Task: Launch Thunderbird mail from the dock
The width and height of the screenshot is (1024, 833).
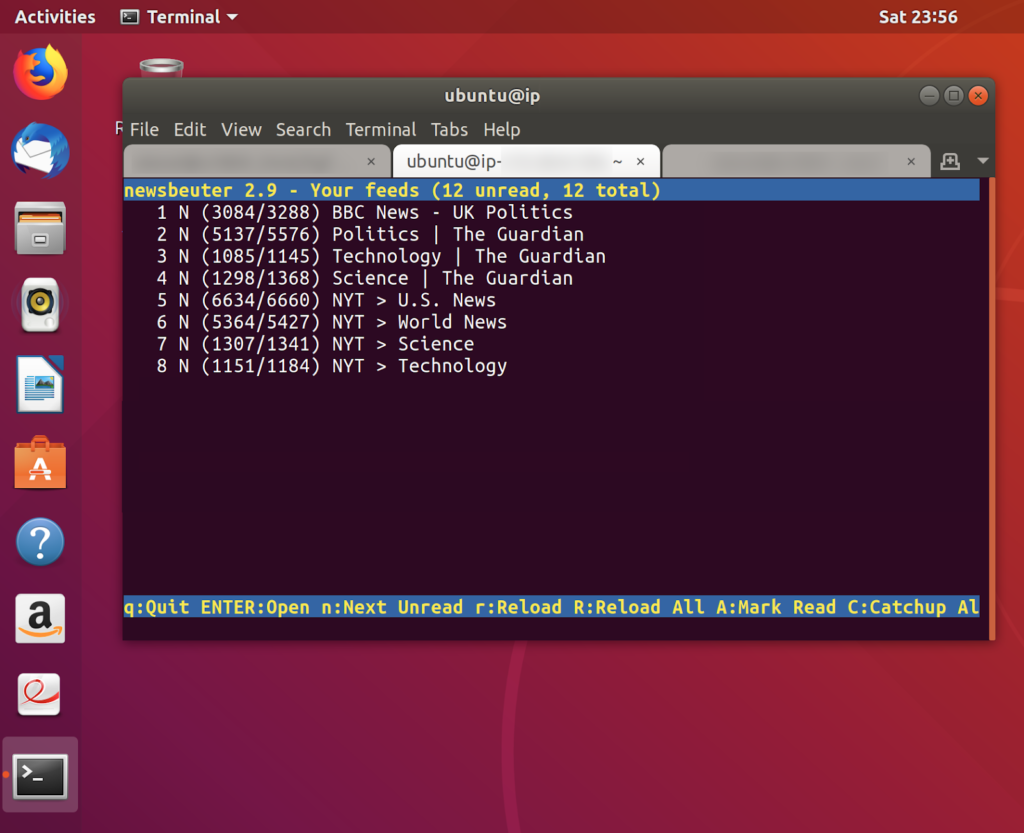Action: click(x=40, y=151)
